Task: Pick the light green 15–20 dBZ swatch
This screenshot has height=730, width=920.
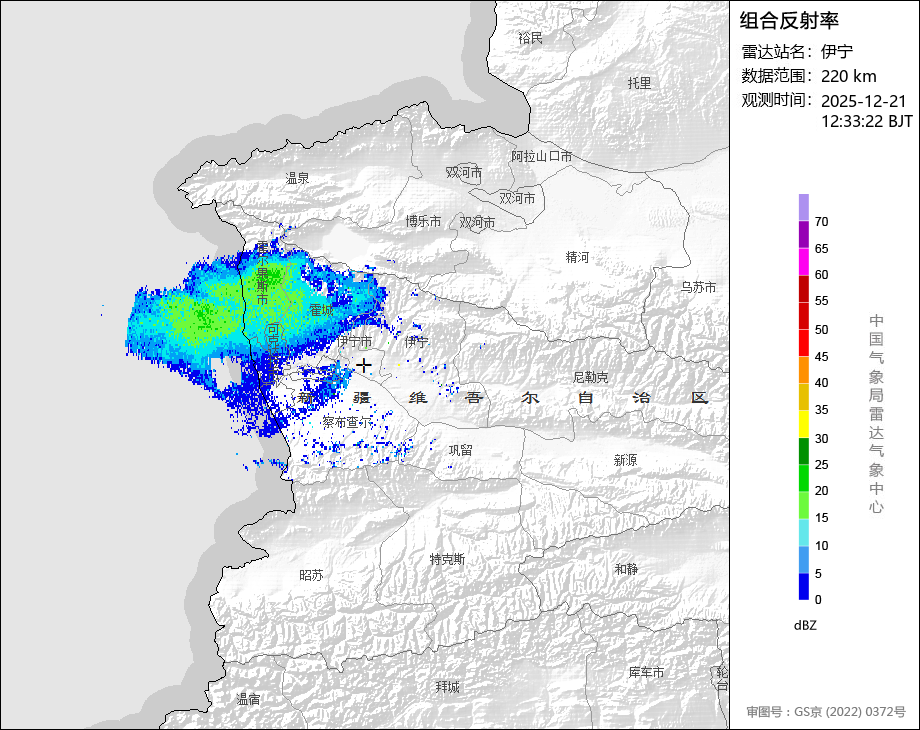Action: pyautogui.click(x=804, y=506)
